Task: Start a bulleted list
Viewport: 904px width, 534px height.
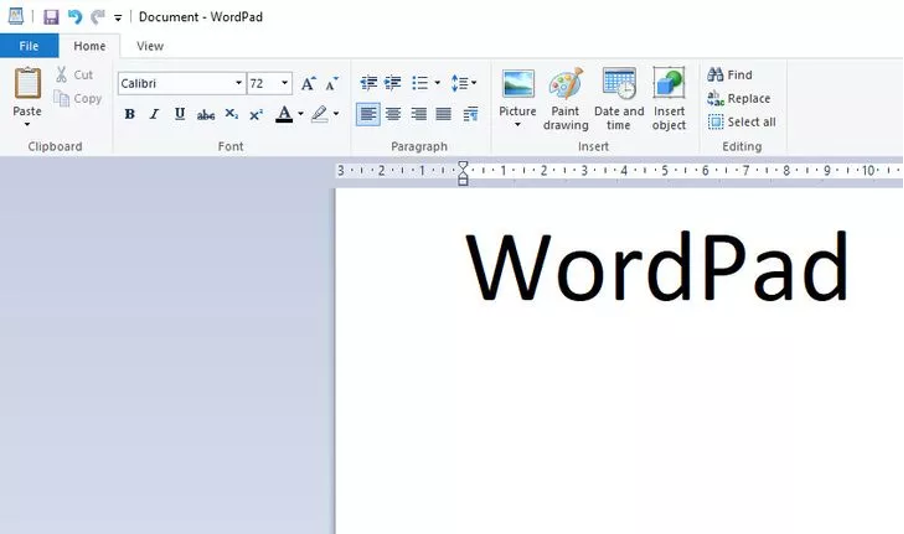Action: pos(420,83)
